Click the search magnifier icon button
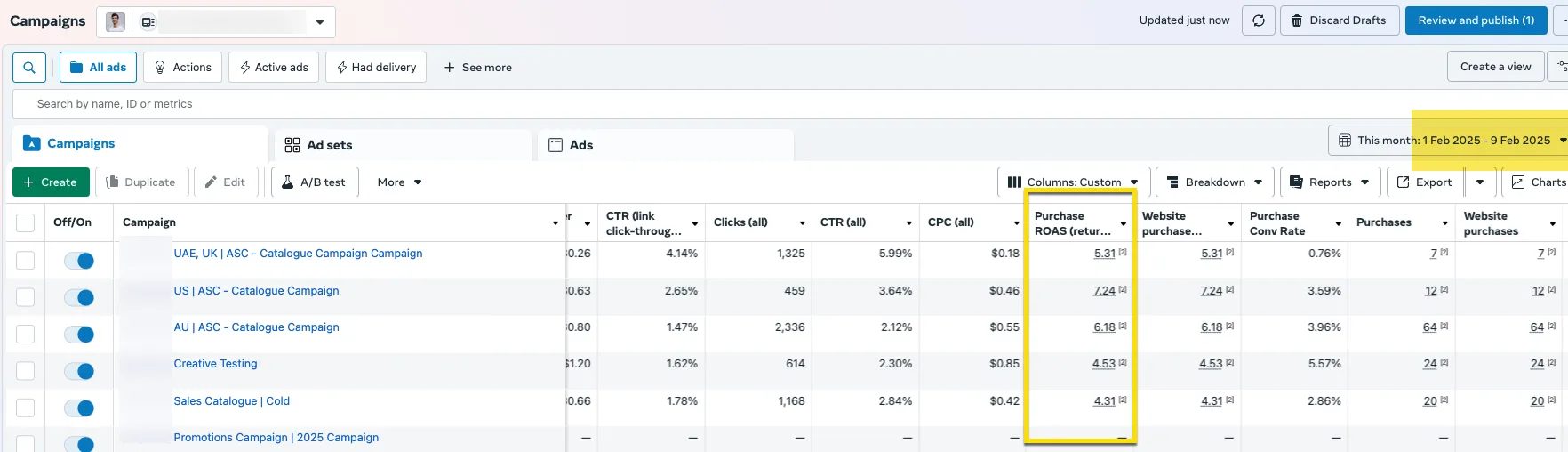This screenshot has width=1568, height=452. point(29,68)
